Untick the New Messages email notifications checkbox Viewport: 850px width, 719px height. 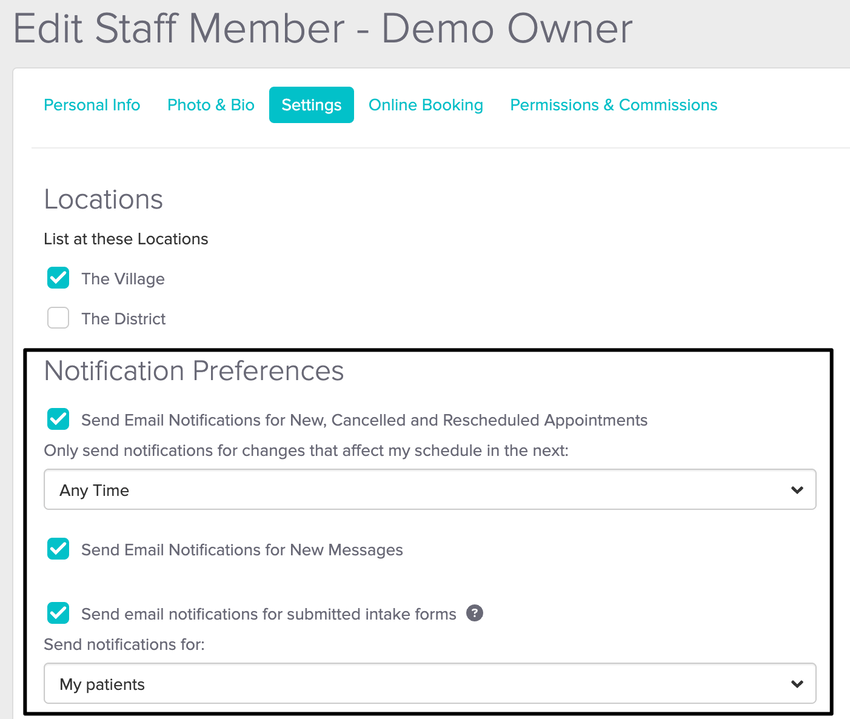tap(58, 549)
